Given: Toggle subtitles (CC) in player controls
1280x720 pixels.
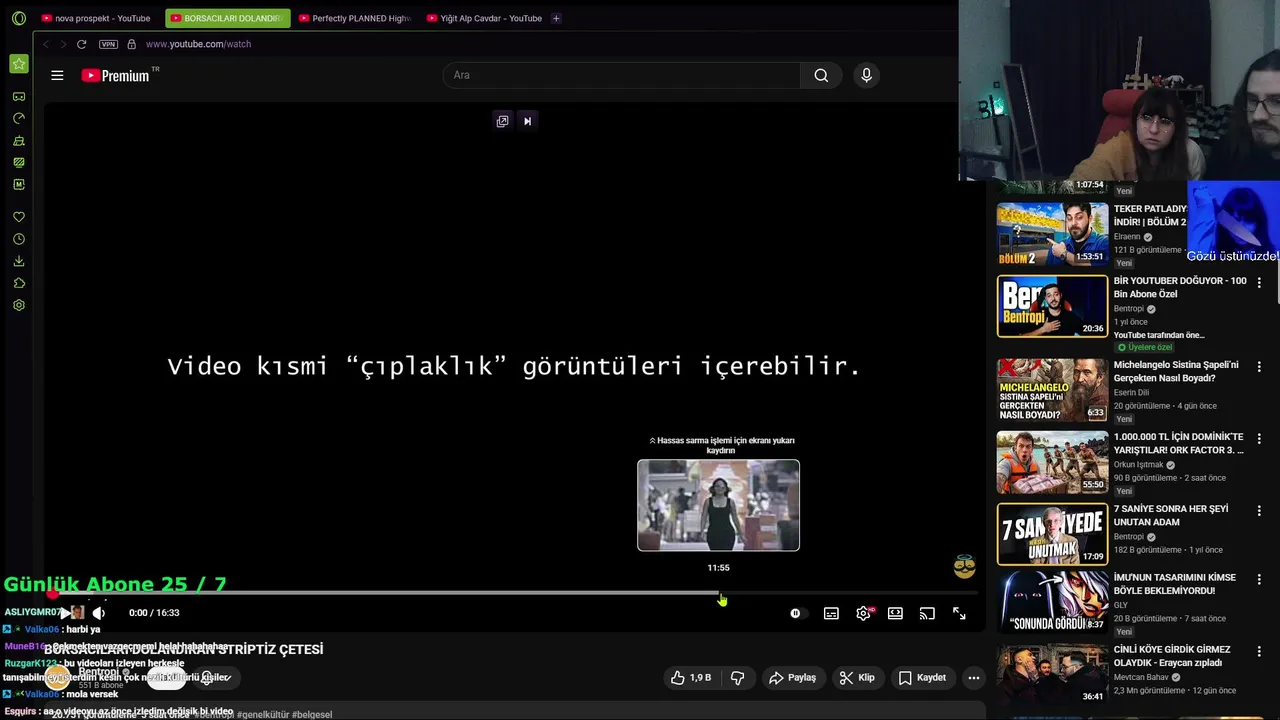Looking at the screenshot, I should point(831,613).
